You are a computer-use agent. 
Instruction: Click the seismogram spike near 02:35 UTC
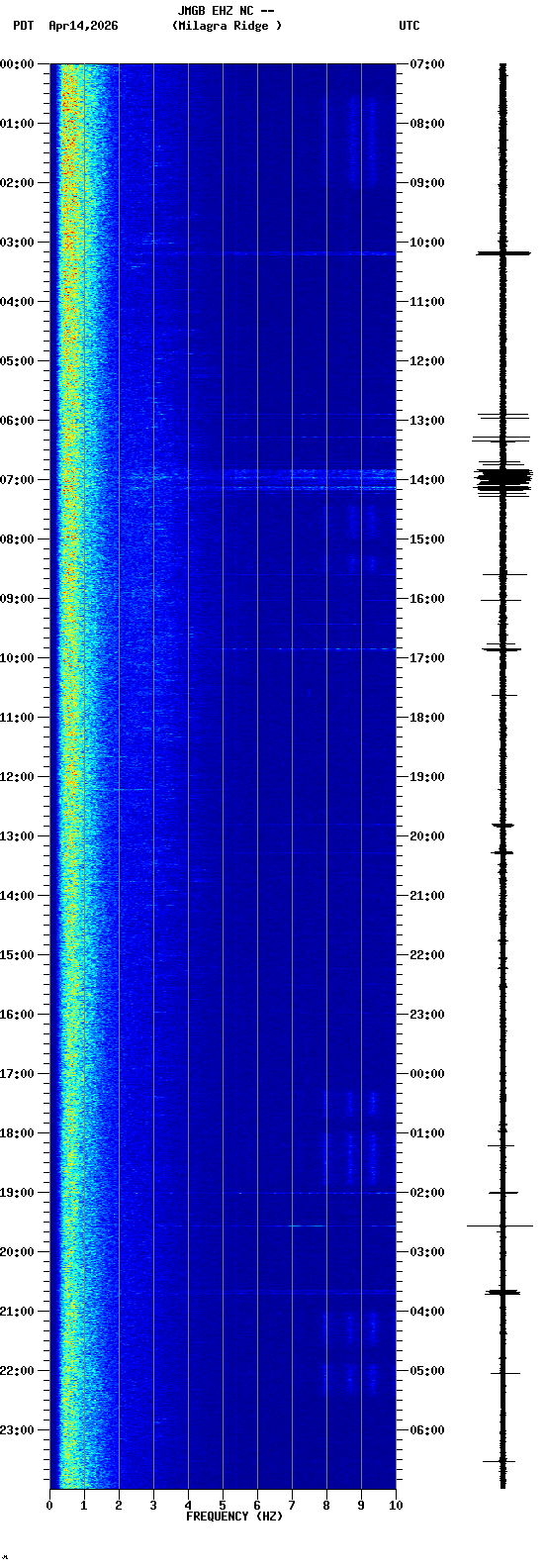(x=500, y=1225)
